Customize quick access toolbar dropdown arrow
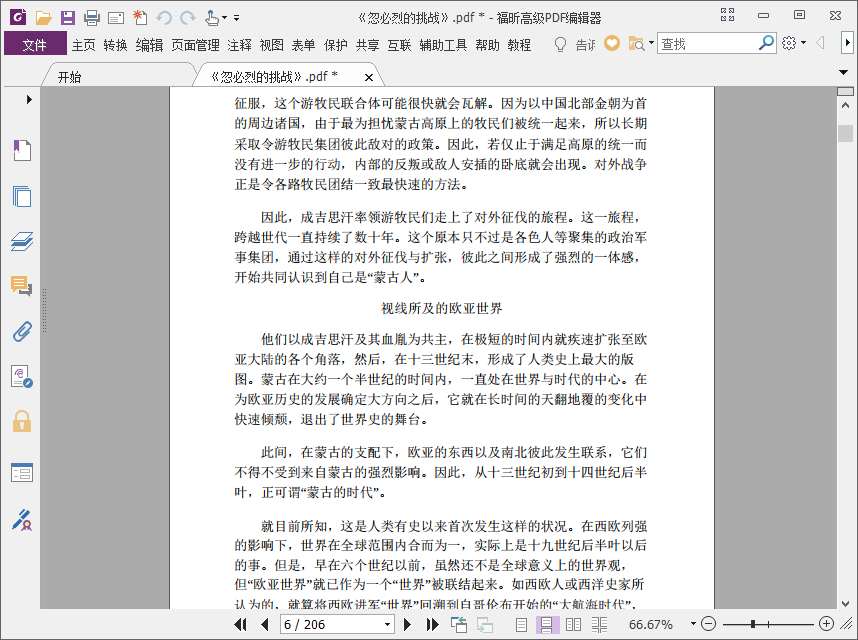Image resolution: width=858 pixels, height=640 pixels. (x=236, y=18)
